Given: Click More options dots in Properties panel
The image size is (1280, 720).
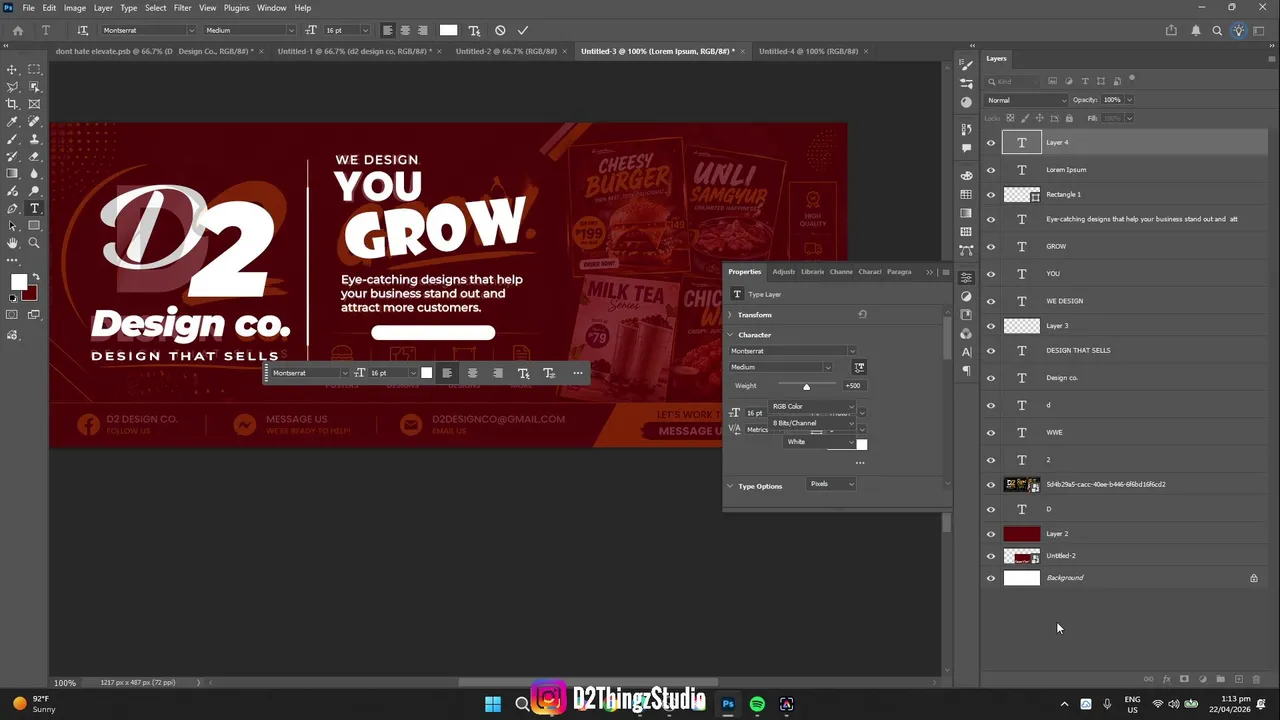Looking at the screenshot, I should (860, 463).
